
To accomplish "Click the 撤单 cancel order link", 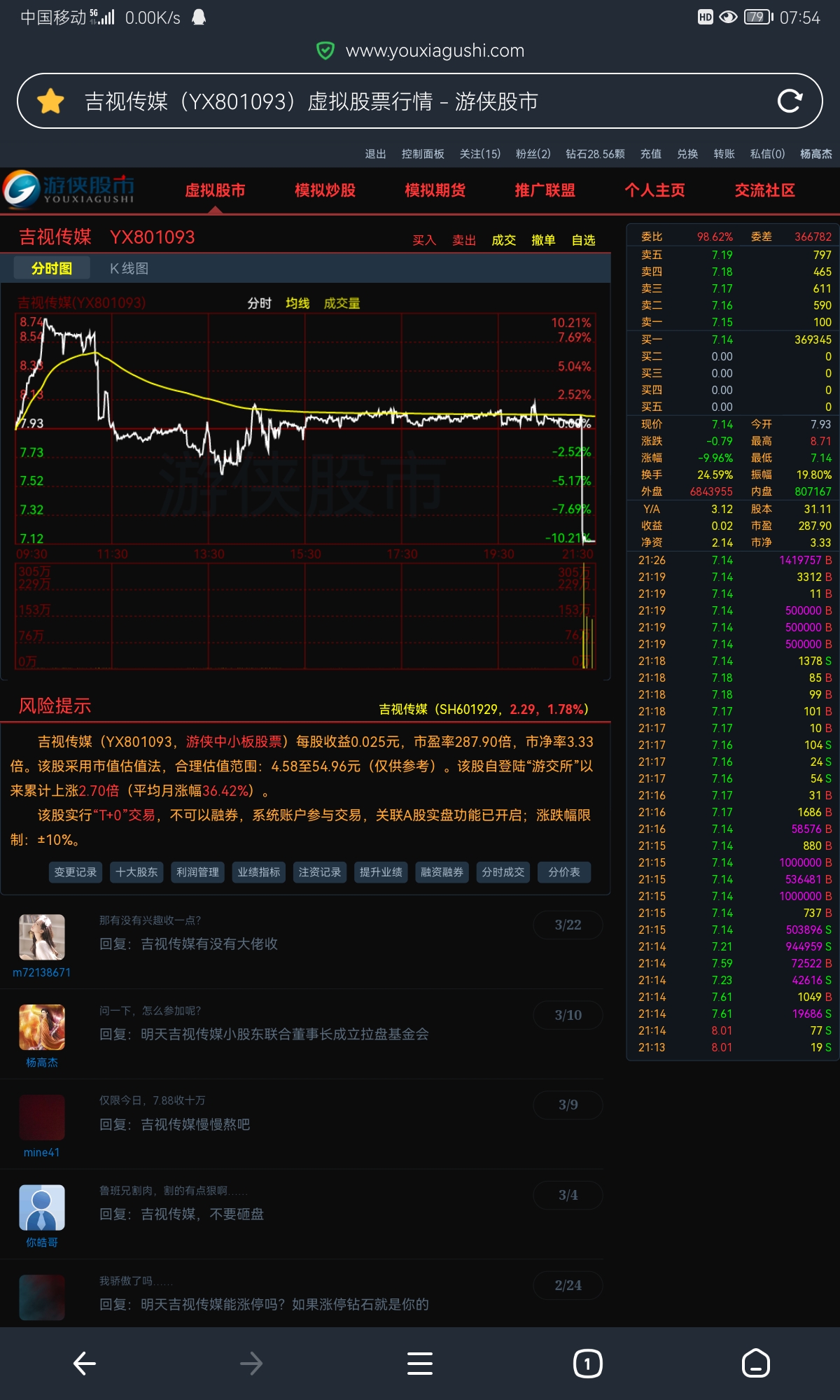I will click(544, 240).
